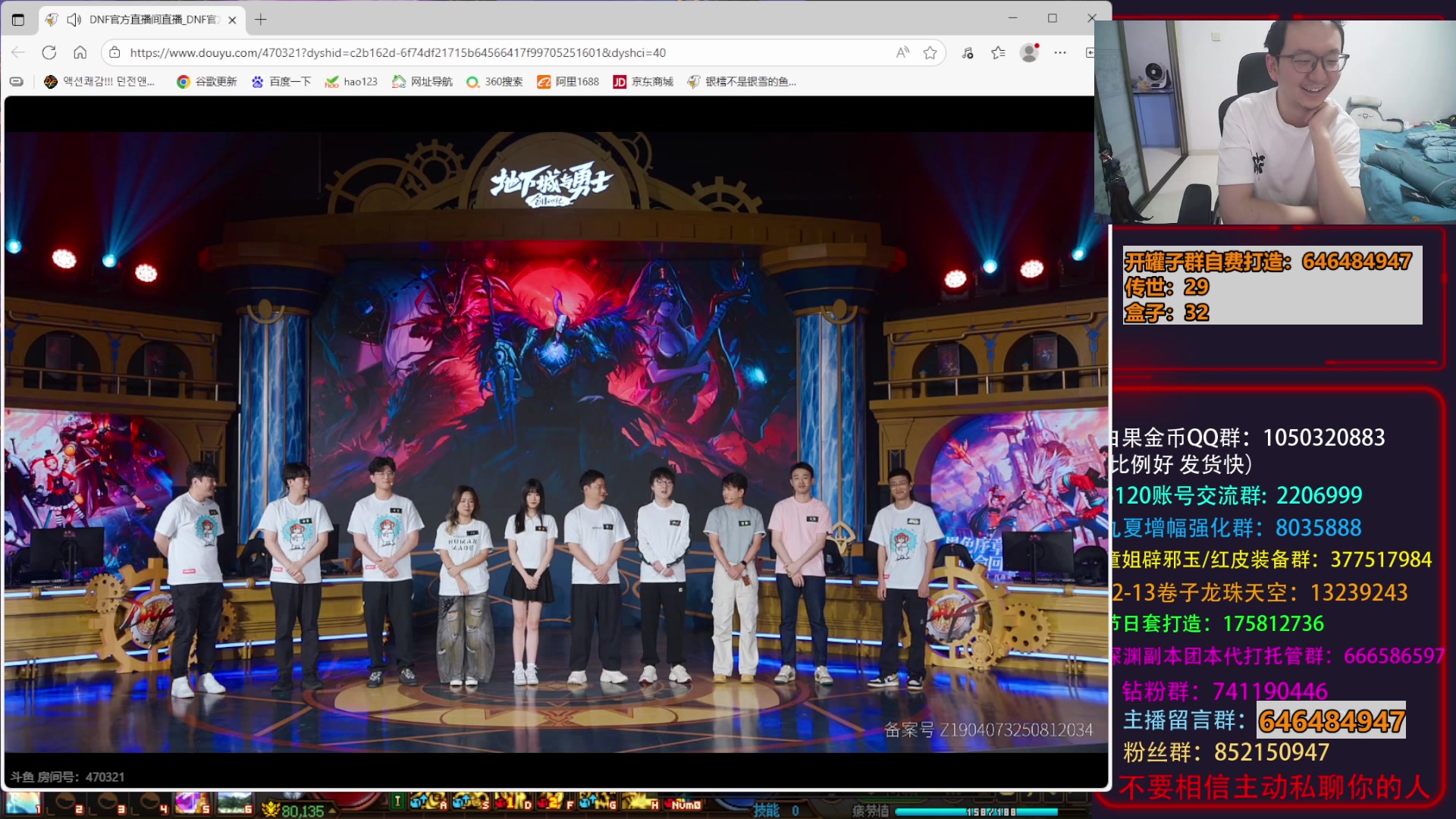Viewport: 1456px width, 819px height.
Task: Click 开罐子群自费打造 group number text
Action: tap(1267, 261)
